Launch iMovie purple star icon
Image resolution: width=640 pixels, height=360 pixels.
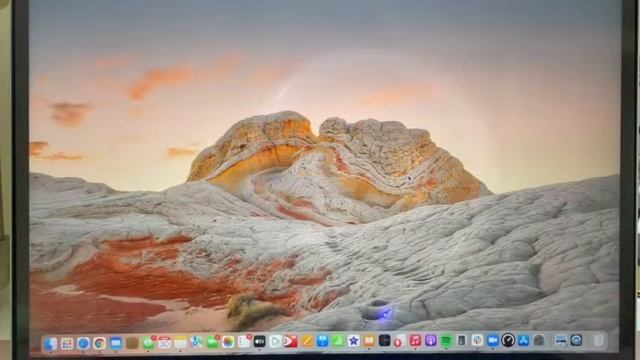(x=353, y=341)
